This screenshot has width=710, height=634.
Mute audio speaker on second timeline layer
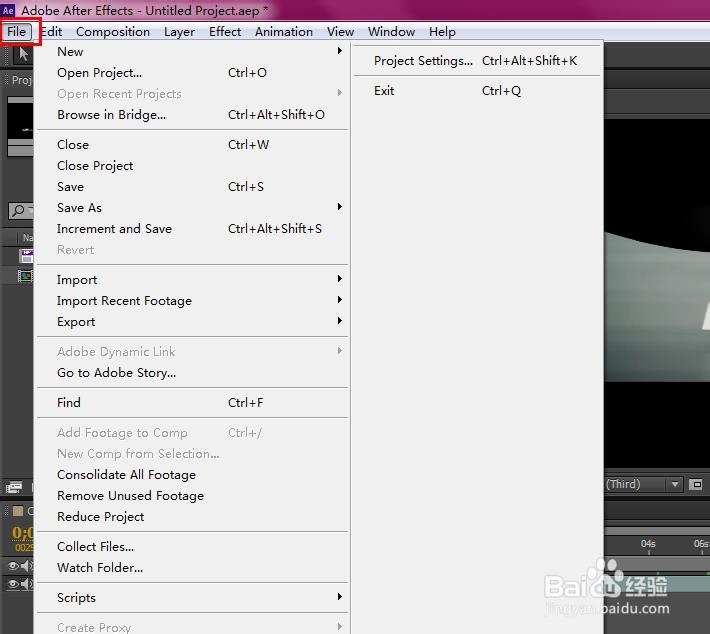click(26, 584)
